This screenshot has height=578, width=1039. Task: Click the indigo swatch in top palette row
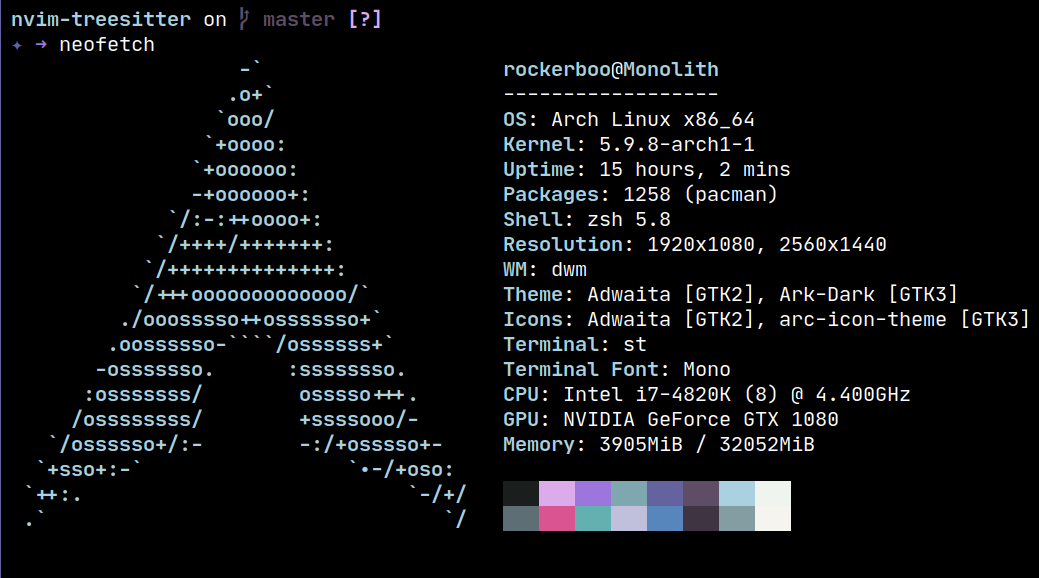point(665,494)
